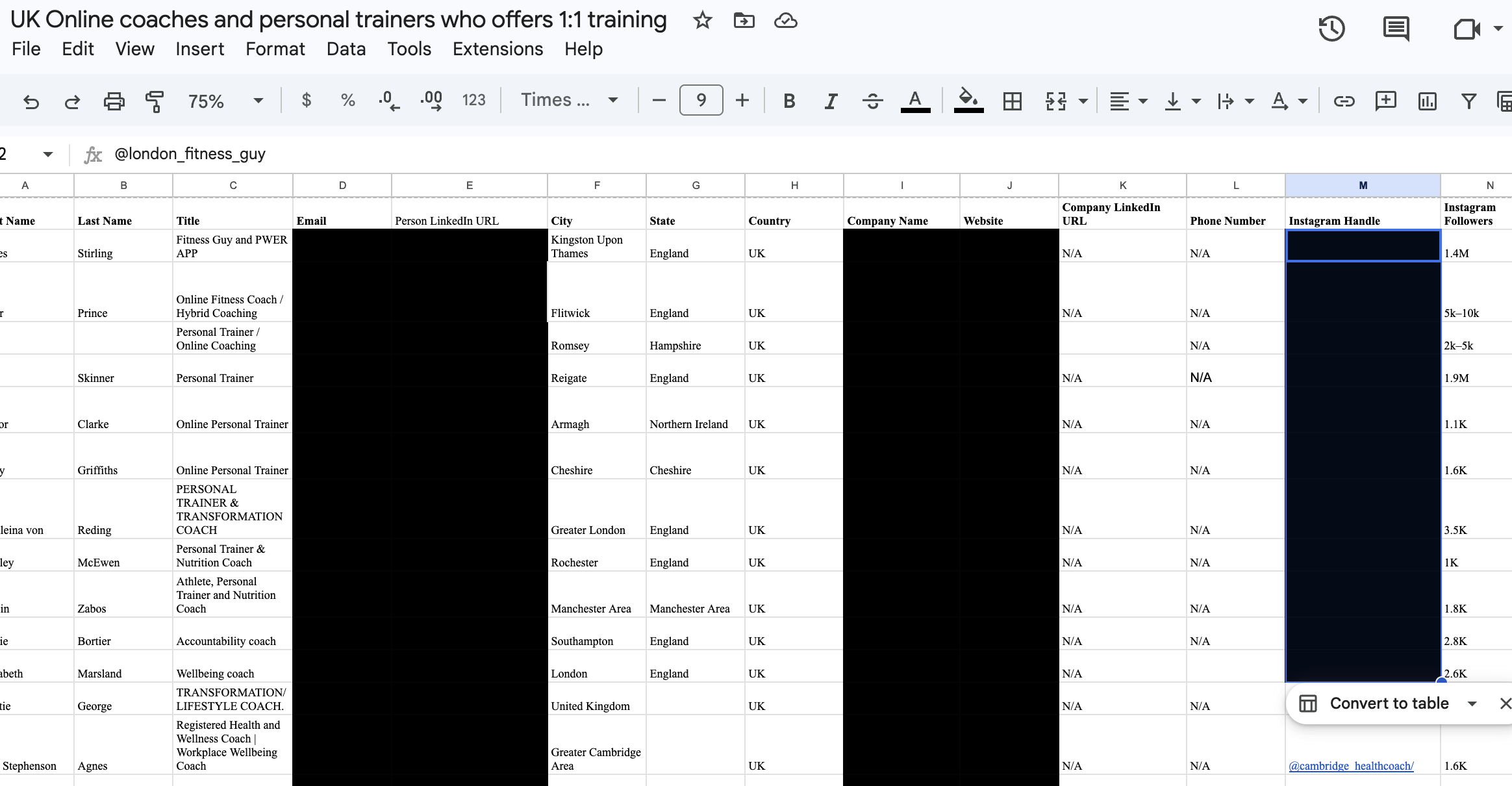Open the Data menu
This screenshot has height=786, width=1512.
[x=346, y=49]
